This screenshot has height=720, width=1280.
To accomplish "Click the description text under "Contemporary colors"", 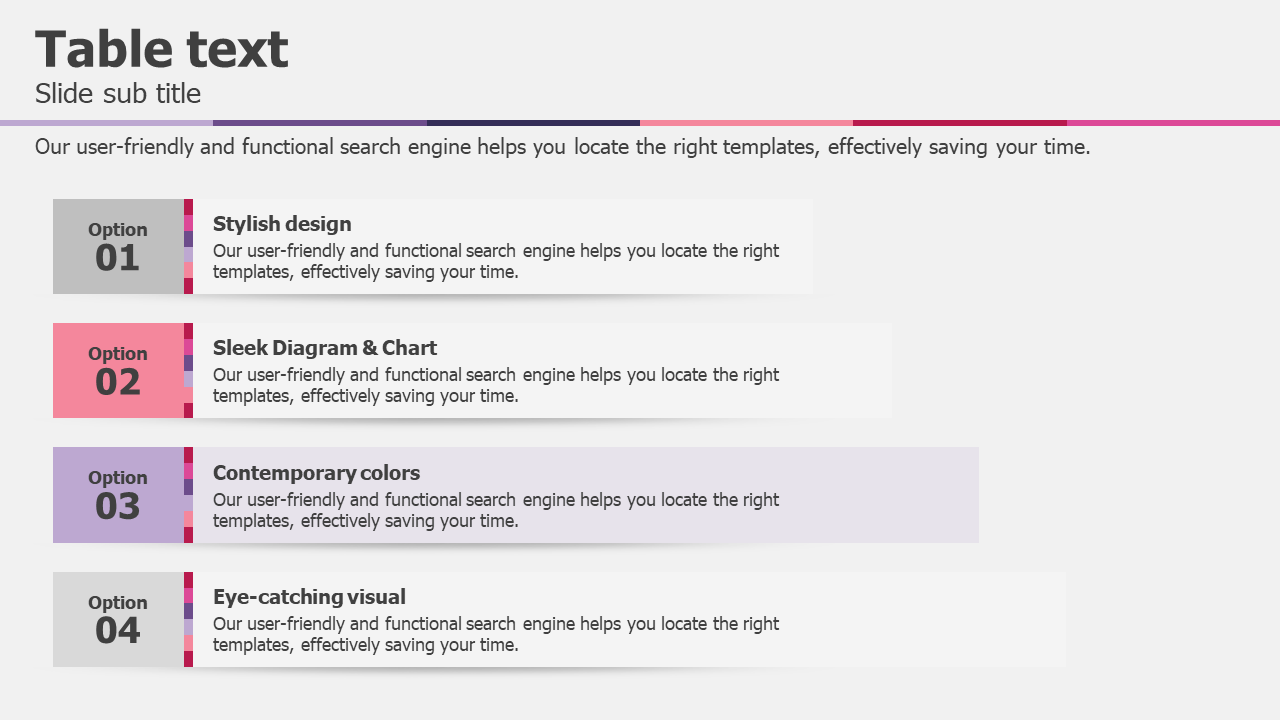I will click(x=496, y=510).
